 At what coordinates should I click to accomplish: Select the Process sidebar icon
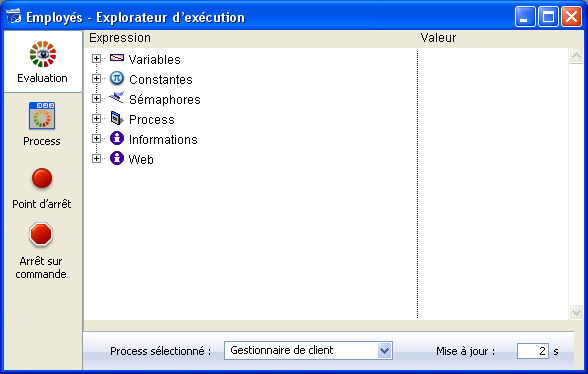click(42, 116)
